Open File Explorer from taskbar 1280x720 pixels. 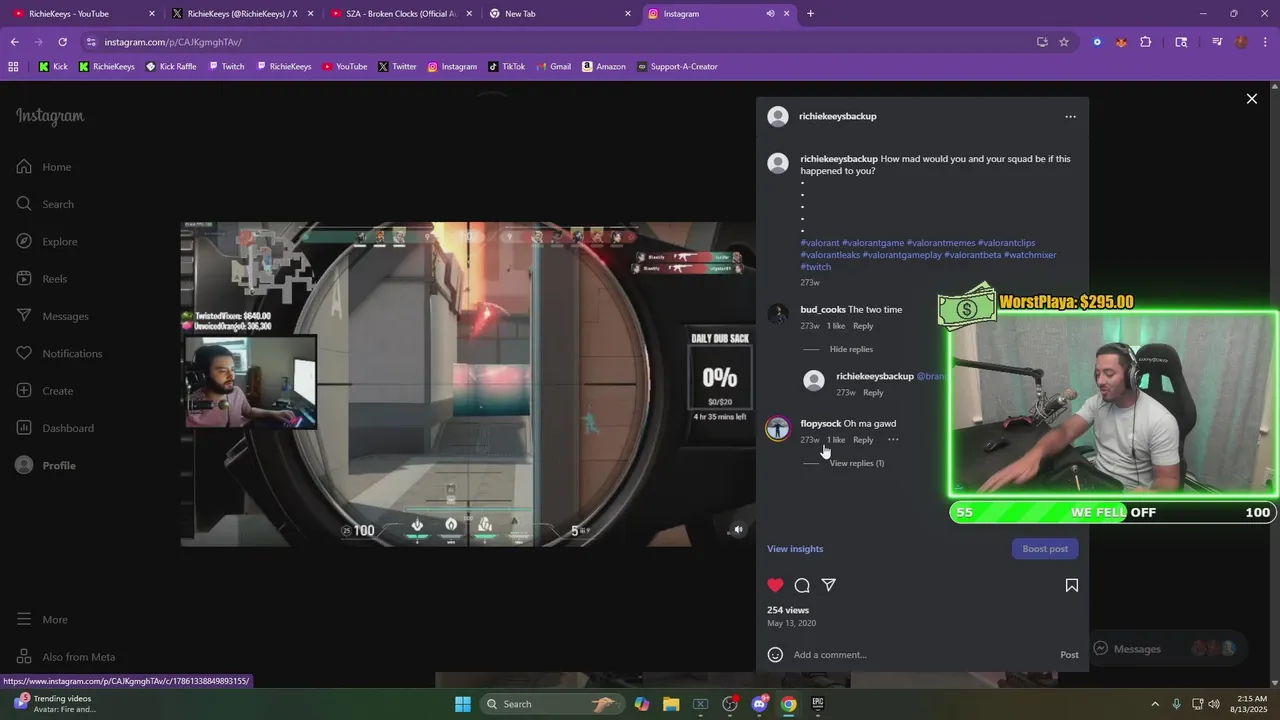tap(671, 704)
